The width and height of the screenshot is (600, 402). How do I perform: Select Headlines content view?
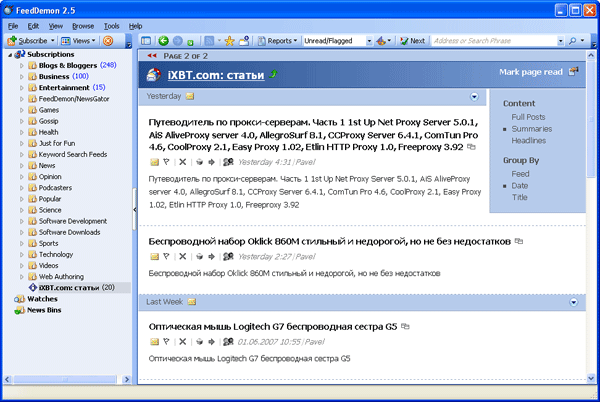coord(529,140)
